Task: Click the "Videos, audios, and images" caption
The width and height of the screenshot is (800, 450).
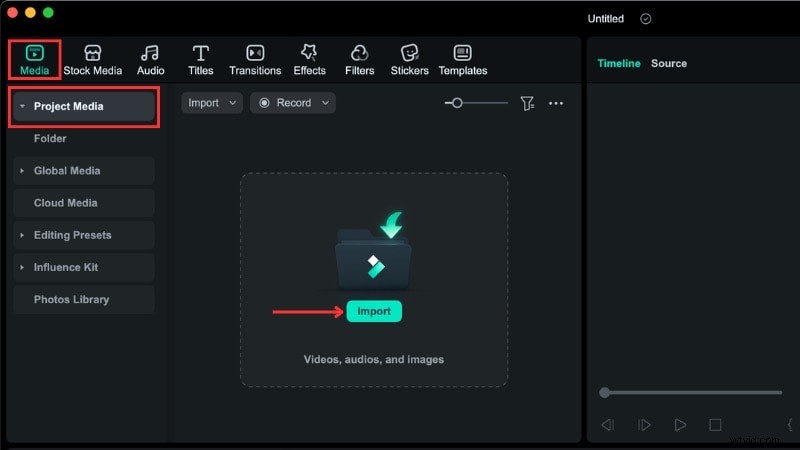Action: click(373, 360)
